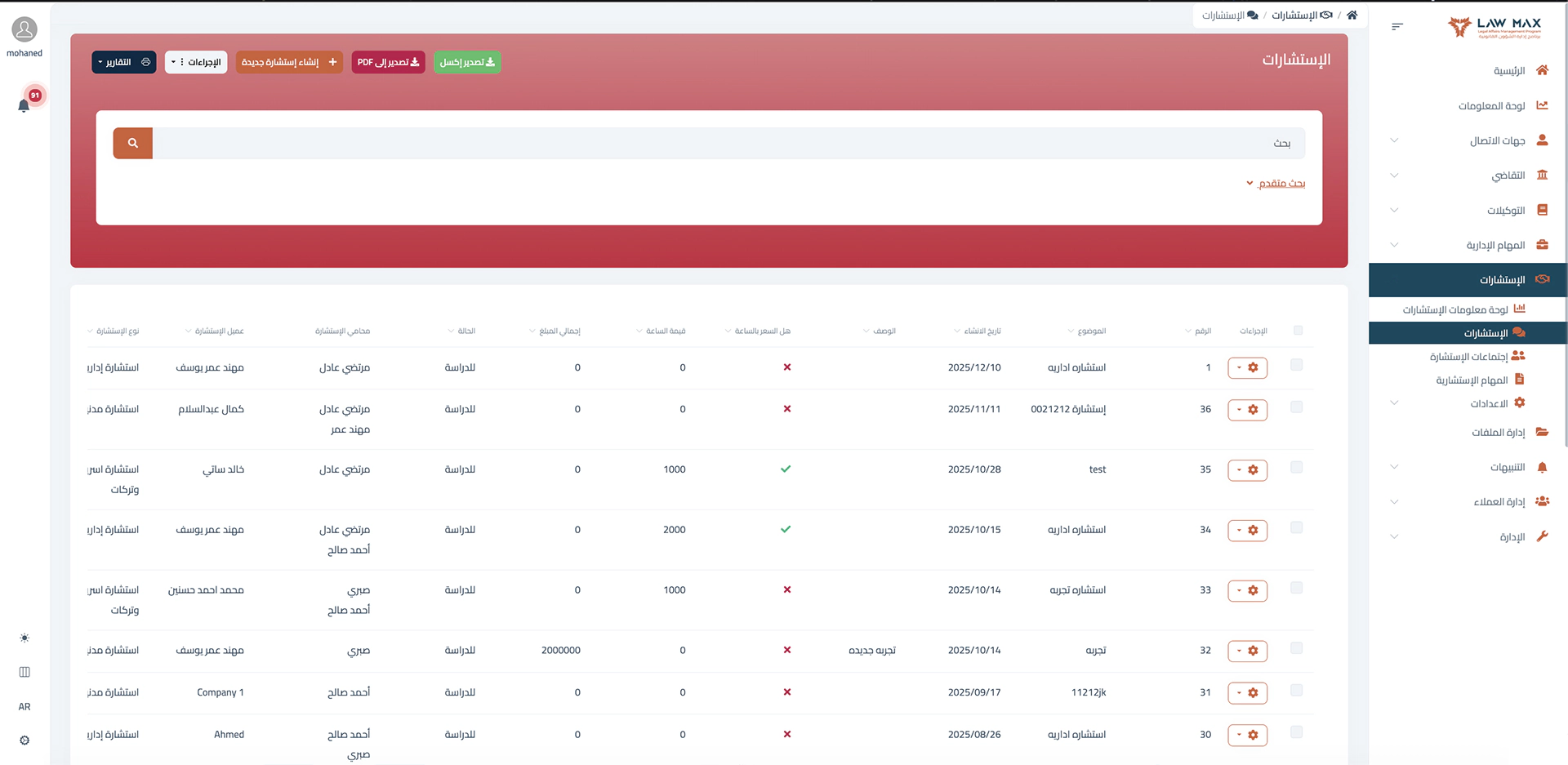Open the mohaned user profile avatar
The image size is (1568, 765).
coord(24,30)
